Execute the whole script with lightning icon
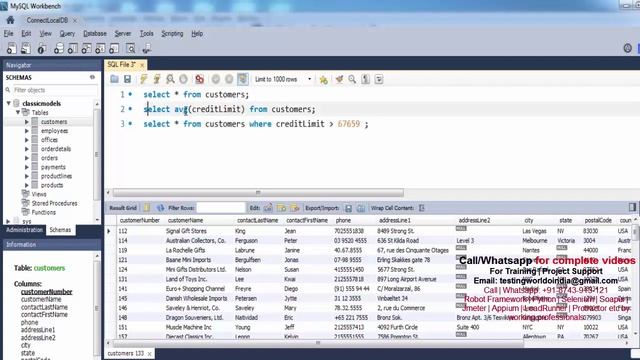640x360 pixels. pos(143,79)
